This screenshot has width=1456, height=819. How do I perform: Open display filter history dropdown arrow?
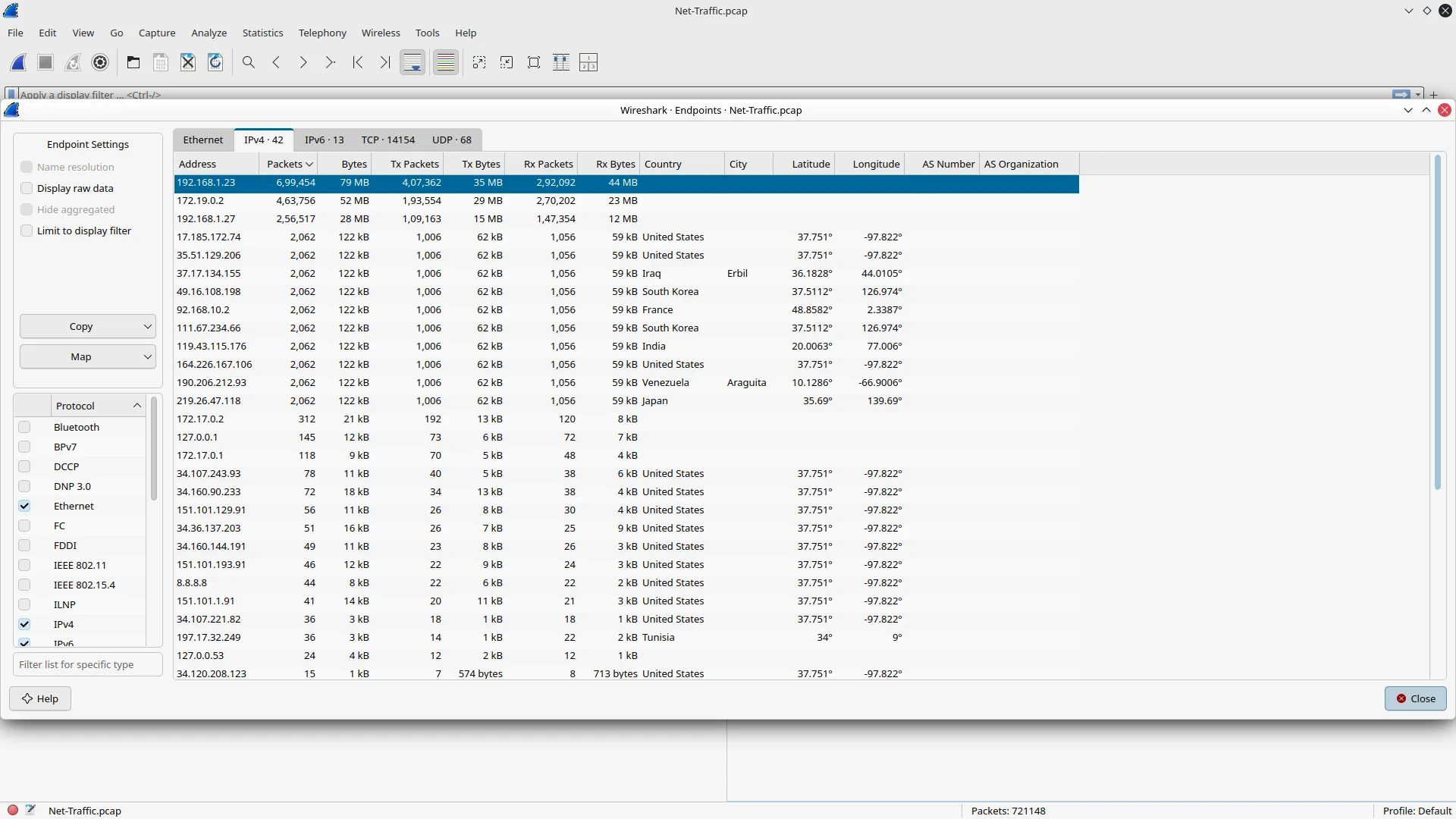click(1418, 94)
